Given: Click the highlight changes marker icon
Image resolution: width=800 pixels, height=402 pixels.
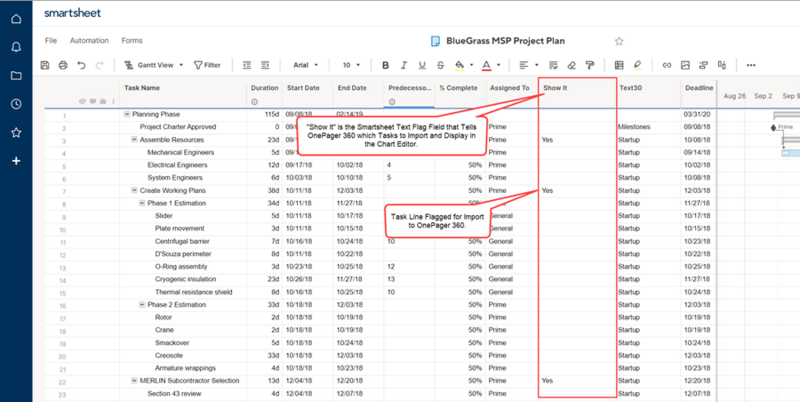Looking at the screenshot, I should [637, 65].
